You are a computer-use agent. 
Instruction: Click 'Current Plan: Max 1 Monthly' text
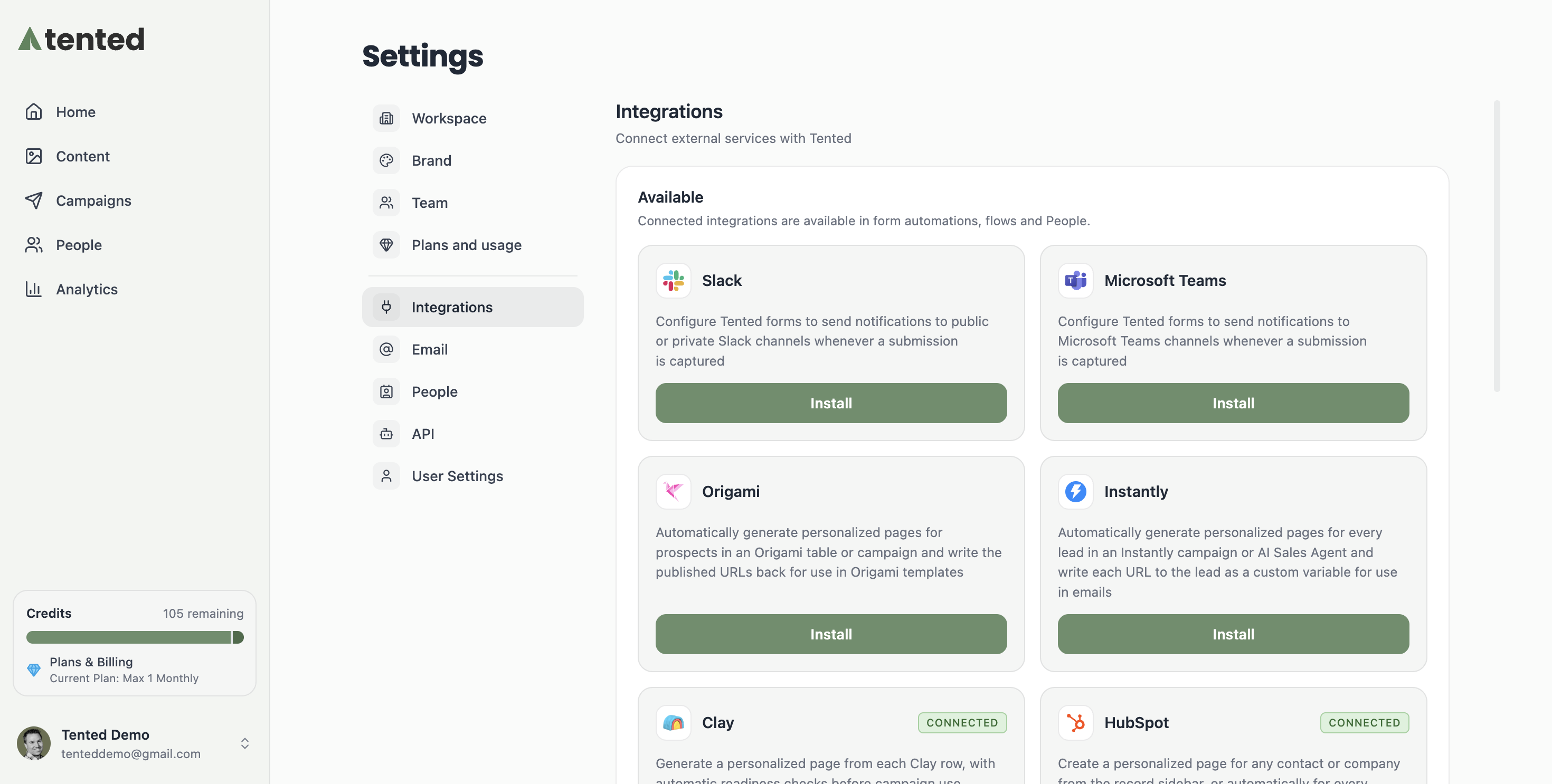point(124,678)
